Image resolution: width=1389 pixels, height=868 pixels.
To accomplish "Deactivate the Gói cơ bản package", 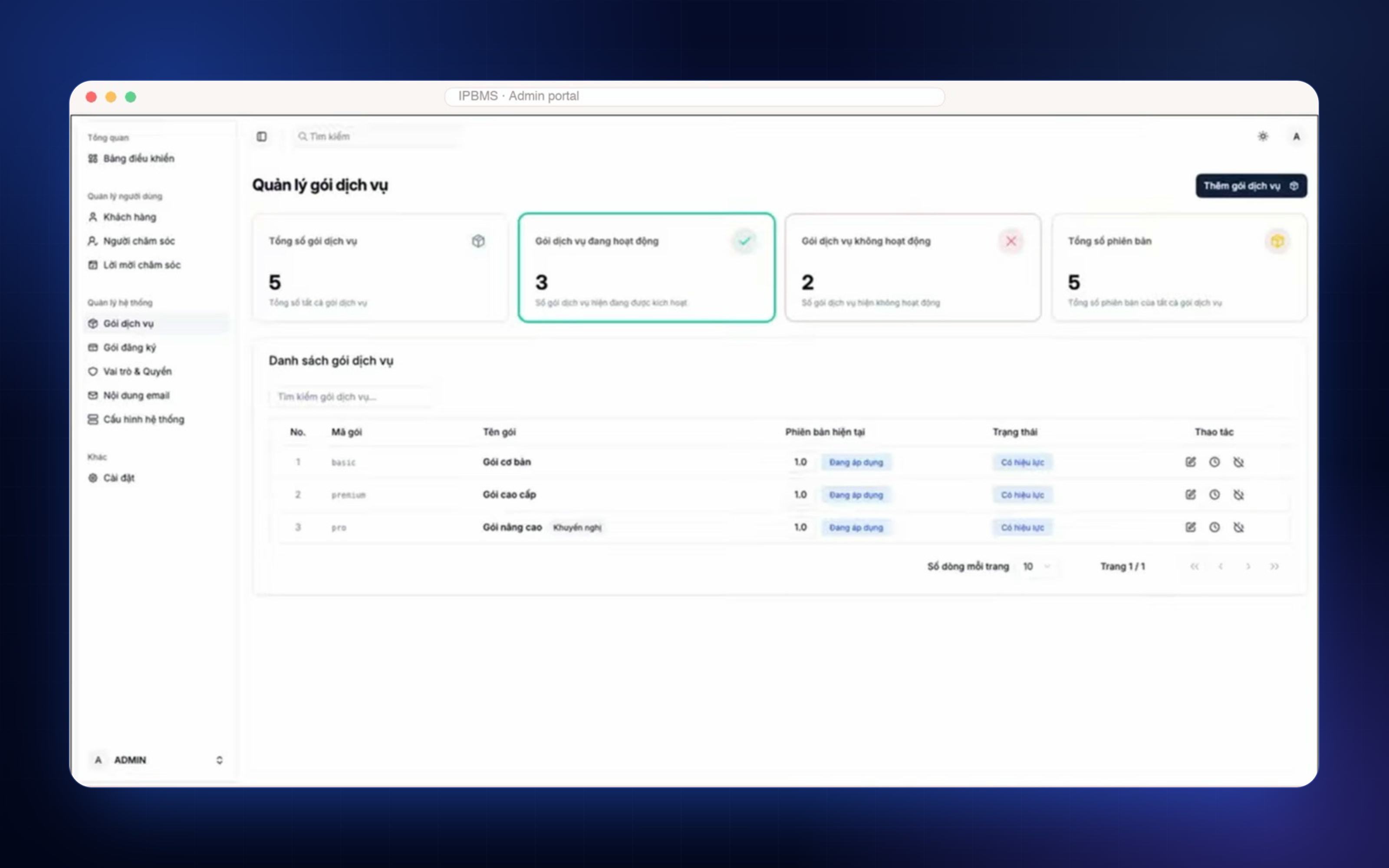I will pyautogui.click(x=1239, y=462).
